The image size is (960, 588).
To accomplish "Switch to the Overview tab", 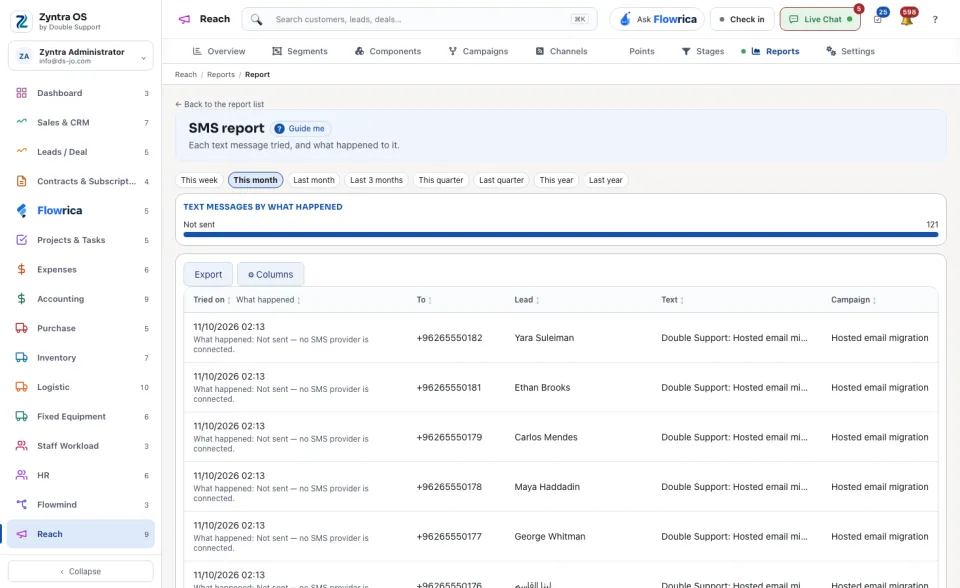I will click(x=219, y=51).
